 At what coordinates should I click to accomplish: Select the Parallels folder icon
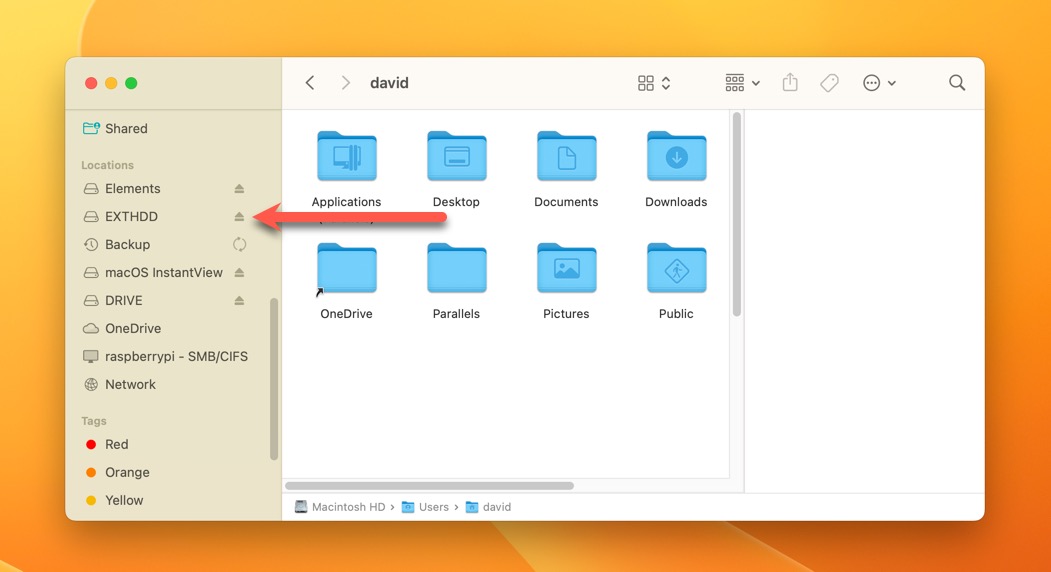456,268
